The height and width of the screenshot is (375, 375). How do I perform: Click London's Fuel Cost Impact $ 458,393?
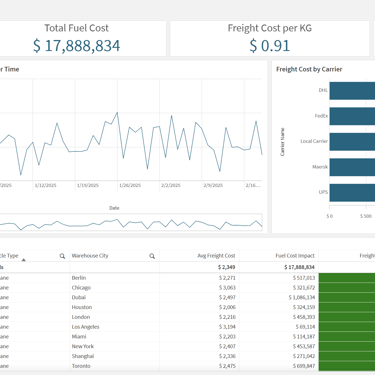[x=304, y=317]
